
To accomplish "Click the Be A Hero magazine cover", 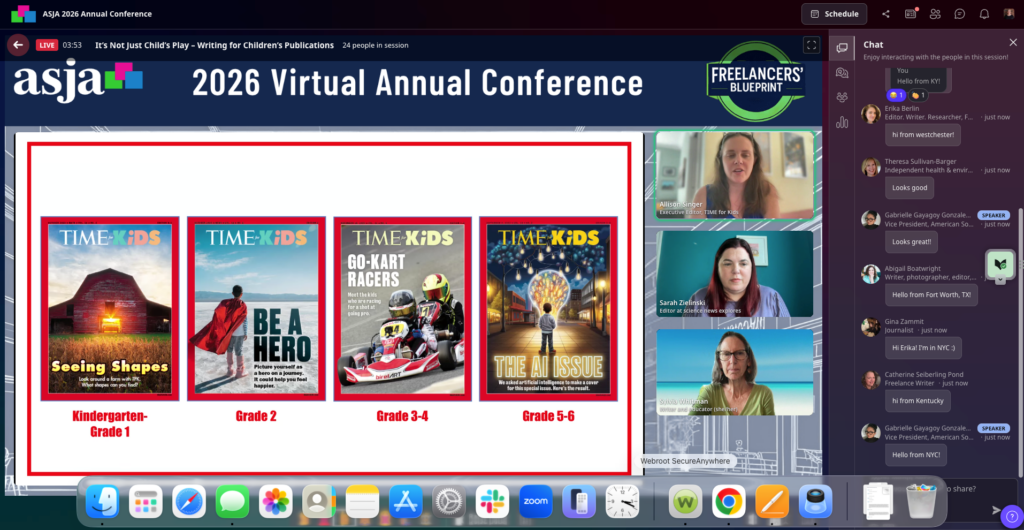I will (256, 308).
